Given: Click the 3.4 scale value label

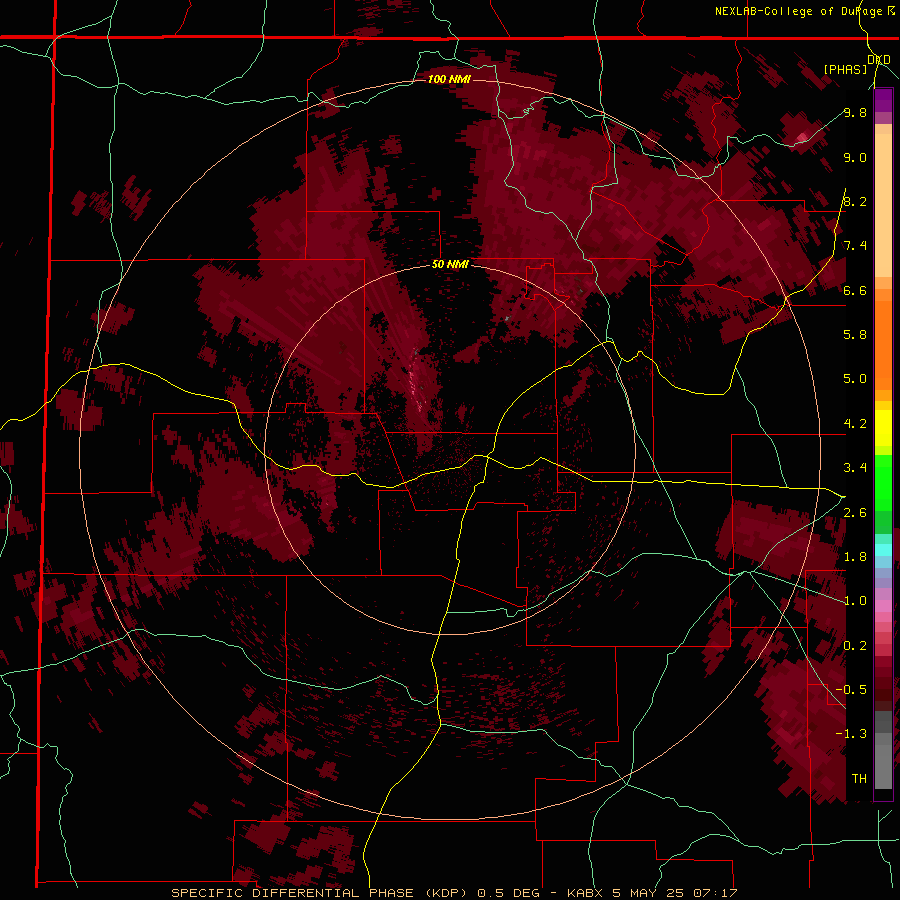Looking at the screenshot, I should 855,468.
